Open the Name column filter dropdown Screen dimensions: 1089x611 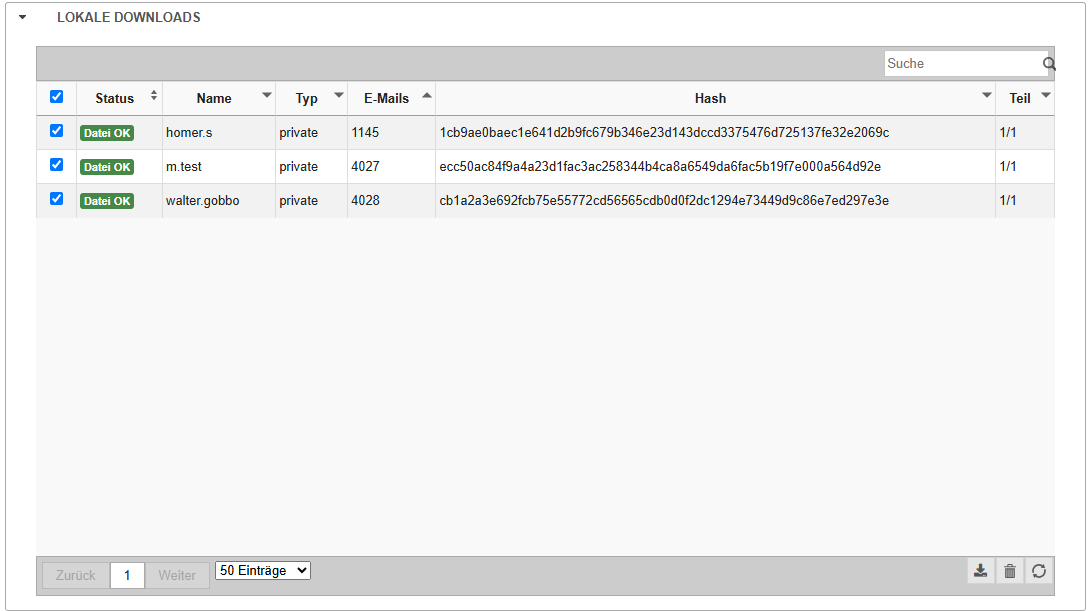266,96
